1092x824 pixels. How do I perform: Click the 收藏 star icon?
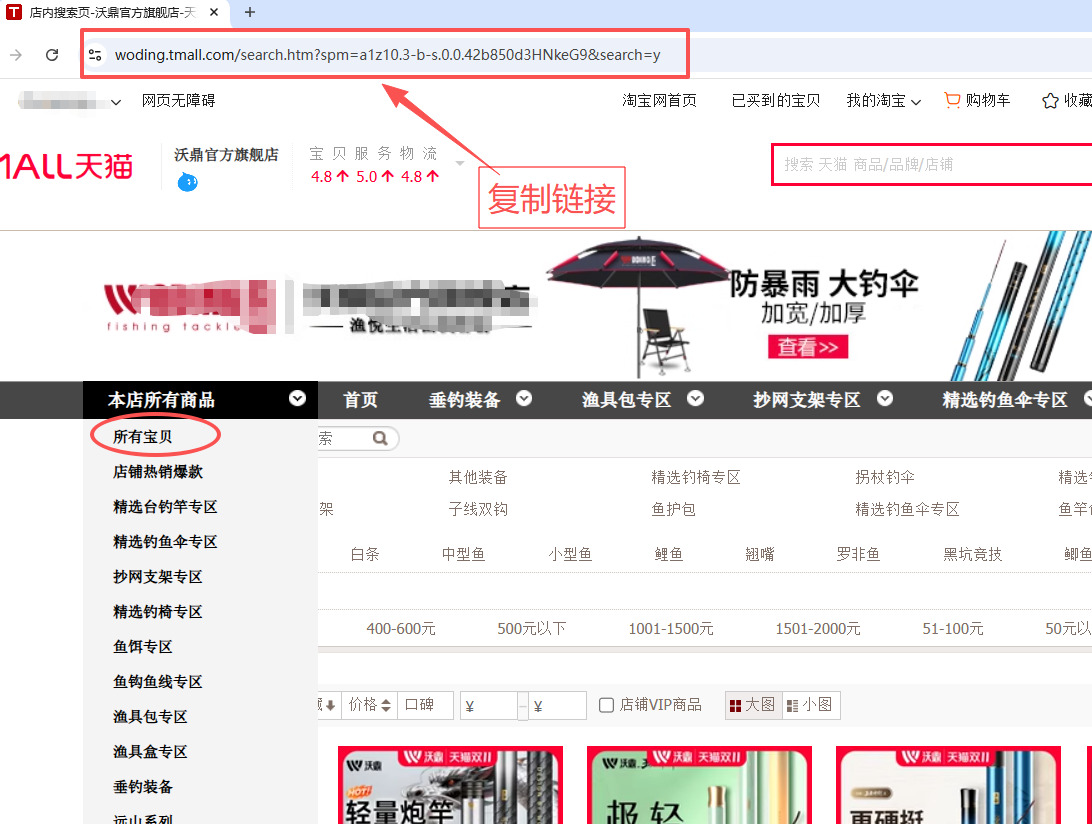(1050, 101)
